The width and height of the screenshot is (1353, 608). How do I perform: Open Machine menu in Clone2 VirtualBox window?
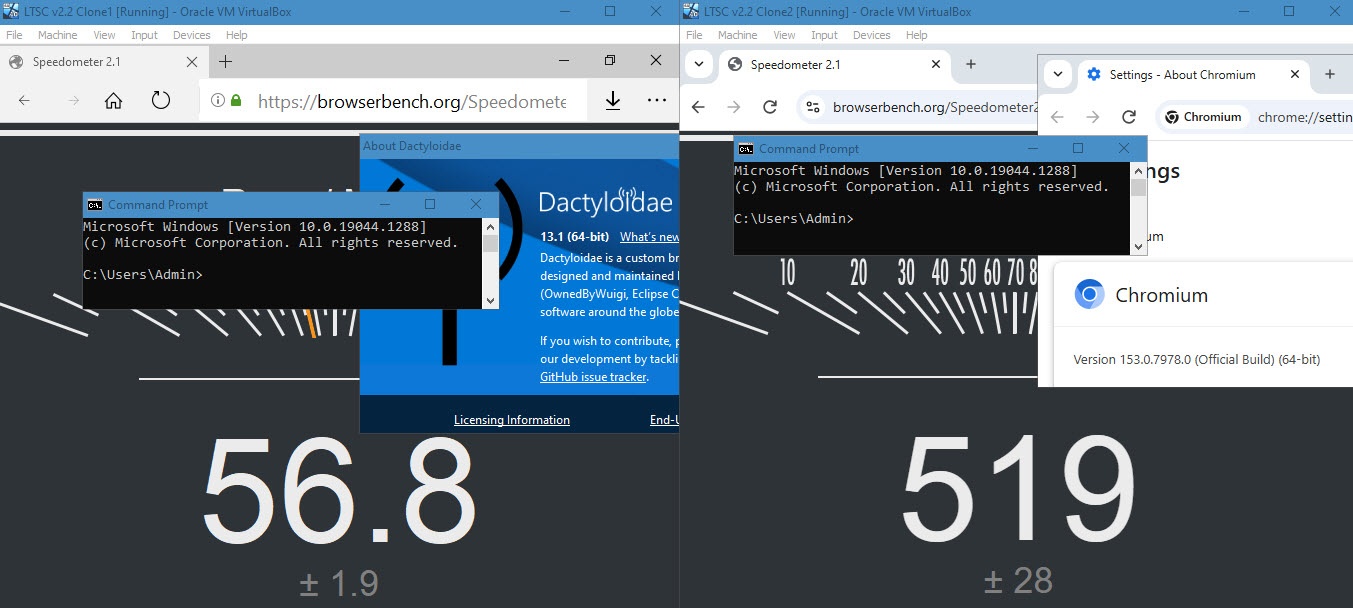click(x=737, y=35)
